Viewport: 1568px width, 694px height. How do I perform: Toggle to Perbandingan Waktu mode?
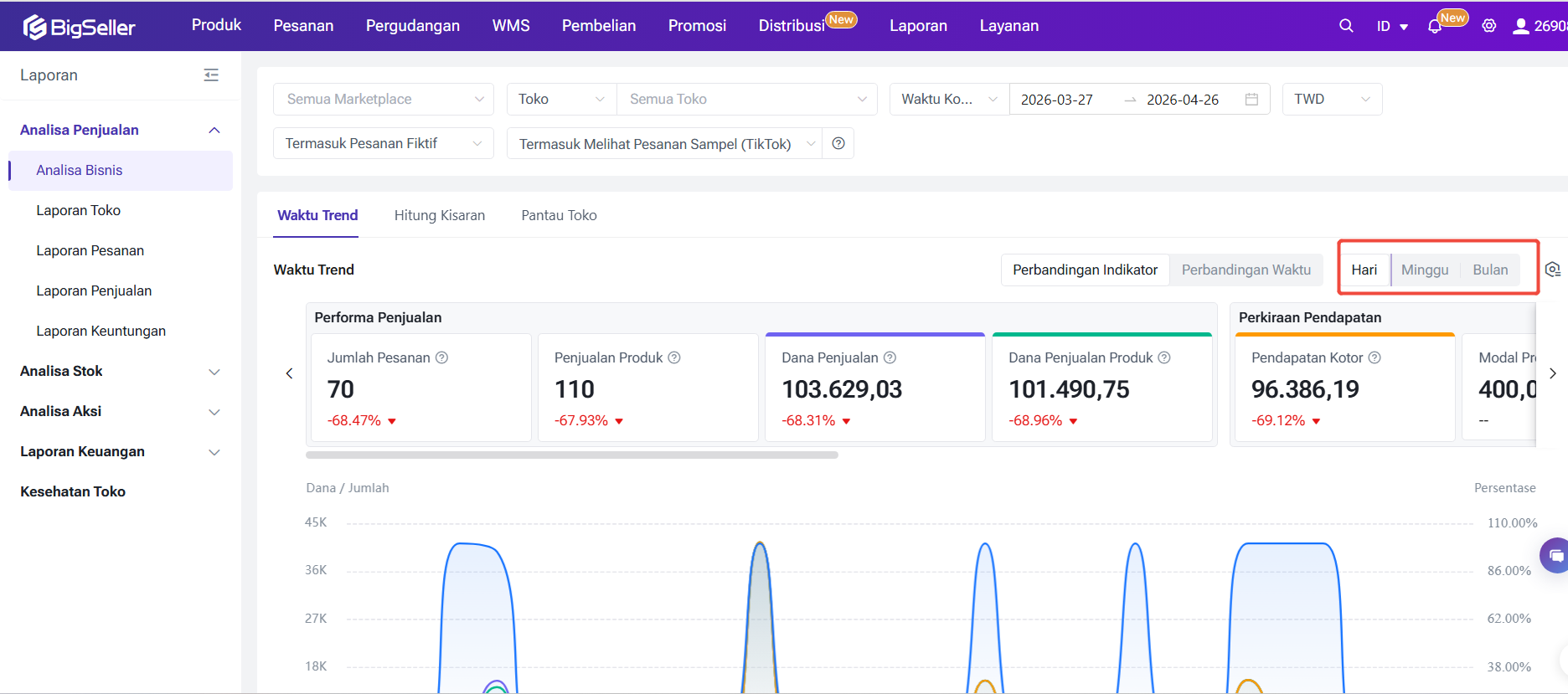(x=1246, y=270)
